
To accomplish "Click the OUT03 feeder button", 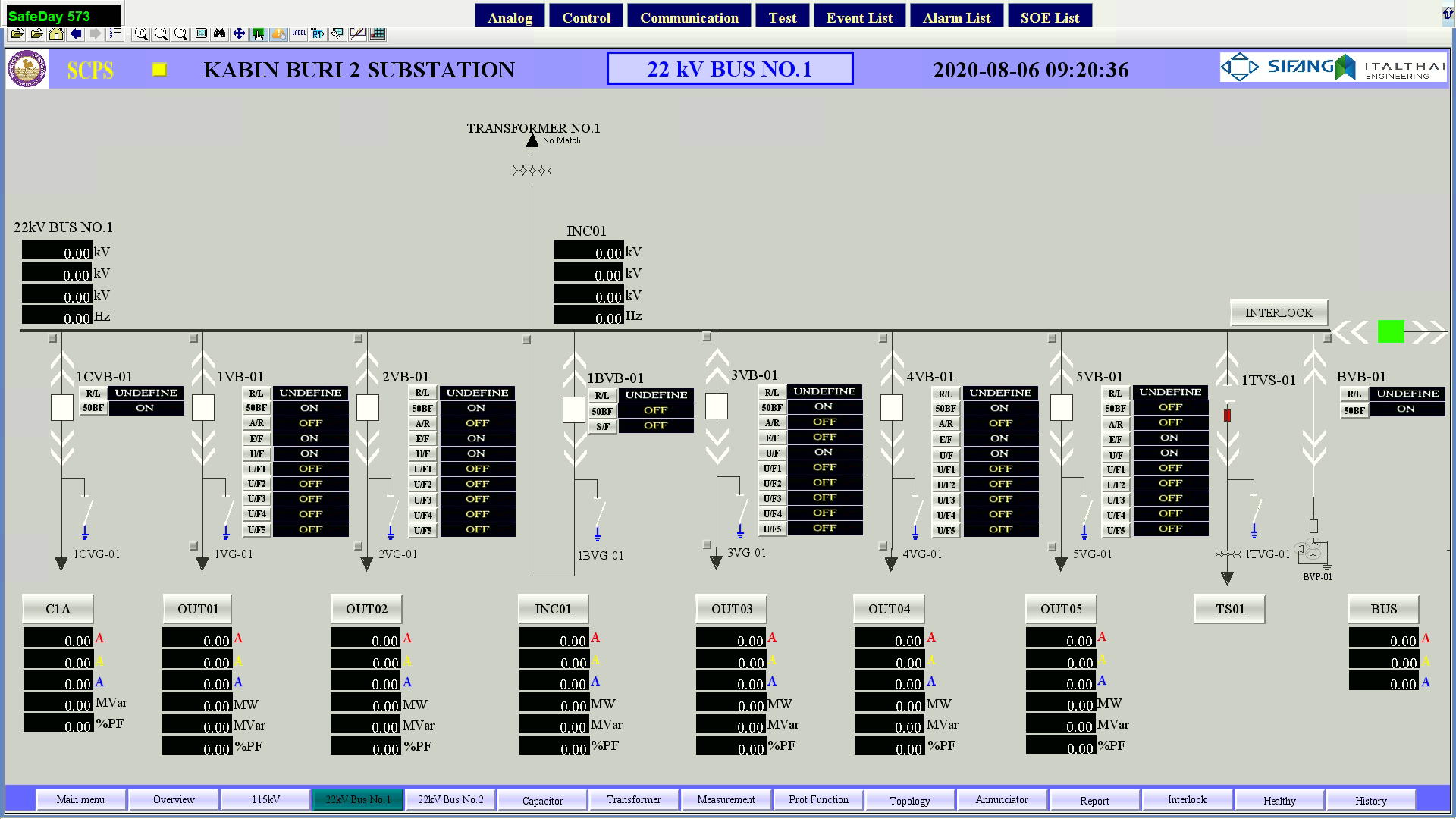I will pyautogui.click(x=732, y=609).
